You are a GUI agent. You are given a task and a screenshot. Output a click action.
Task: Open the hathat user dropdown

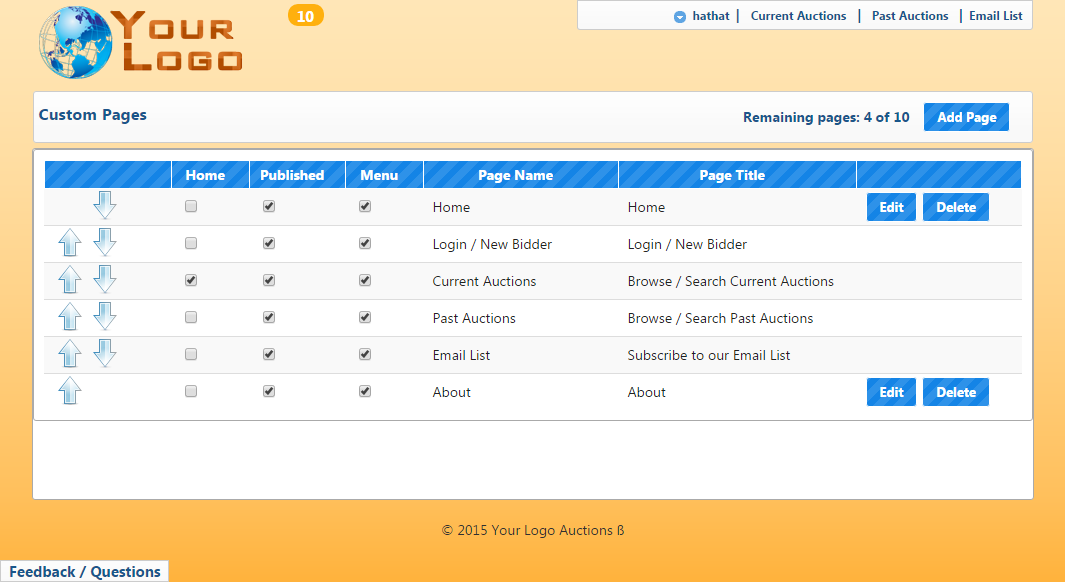pos(705,16)
